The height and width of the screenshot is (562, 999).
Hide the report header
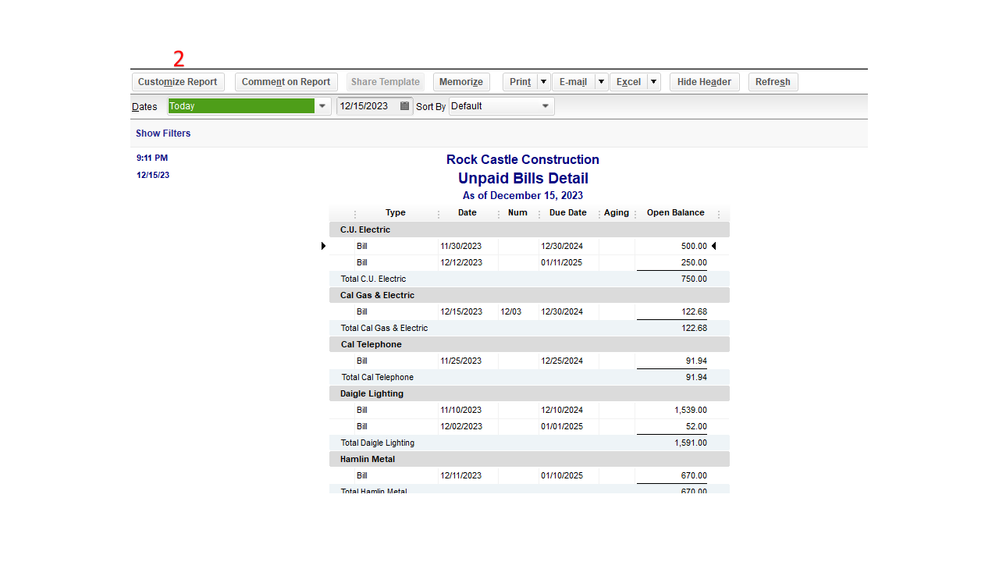[704, 82]
